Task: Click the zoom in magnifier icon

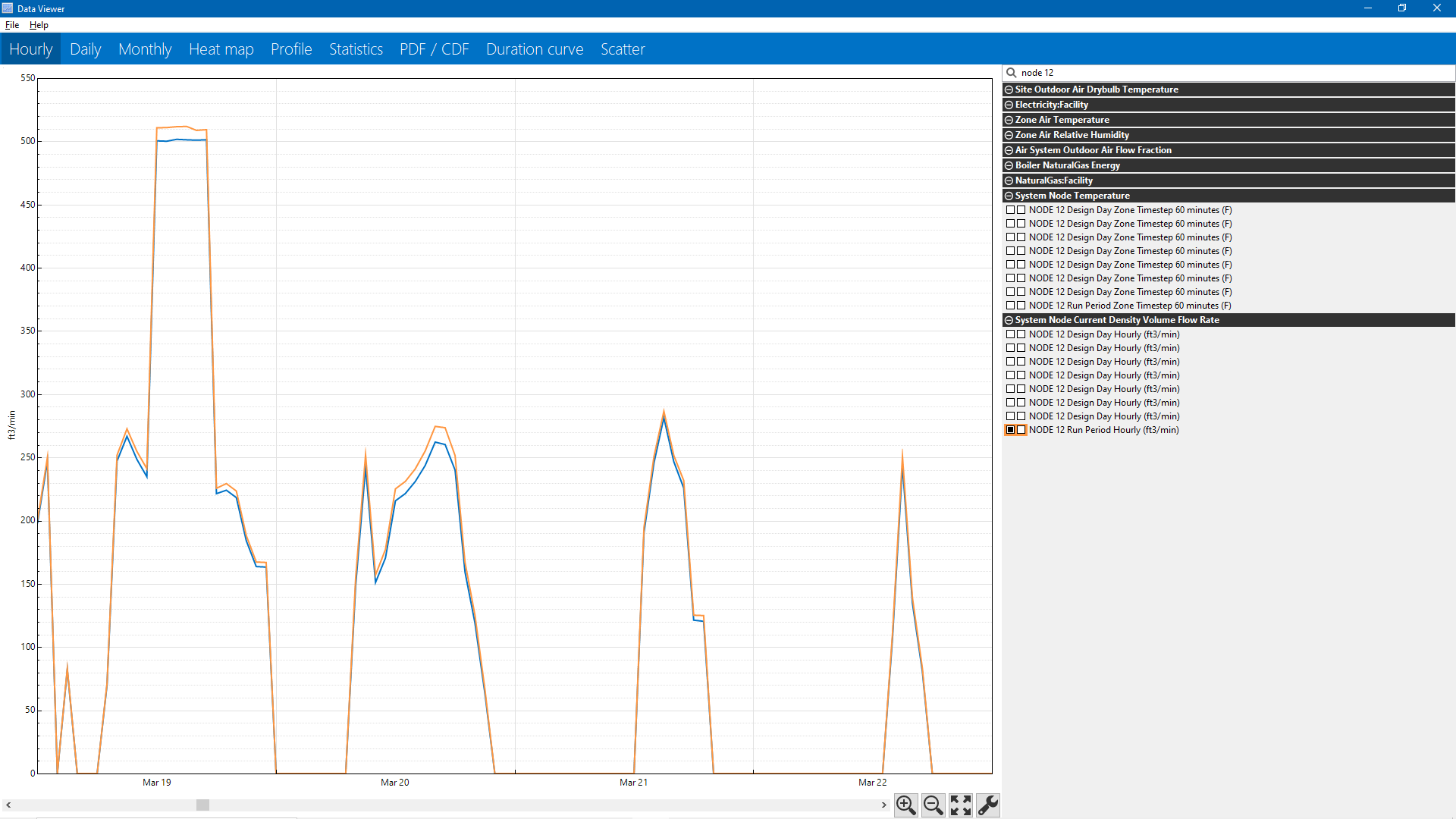Action: (x=905, y=805)
